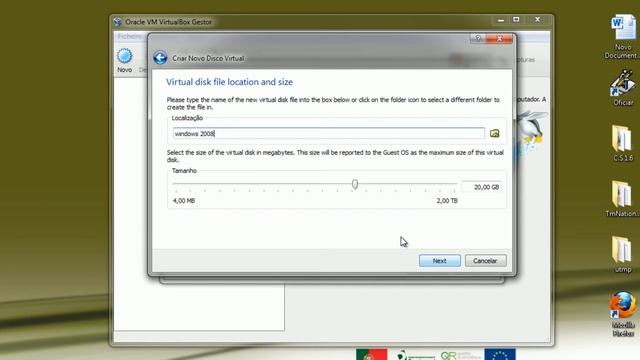Click the Next button
The height and width of the screenshot is (360, 640).
coord(440,260)
